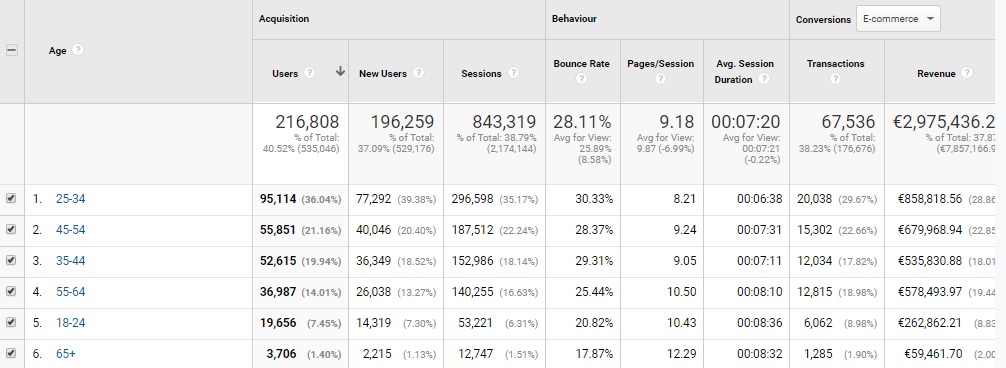Click the help icon next to Age
The height and width of the screenshot is (368, 1006).
pos(78,50)
